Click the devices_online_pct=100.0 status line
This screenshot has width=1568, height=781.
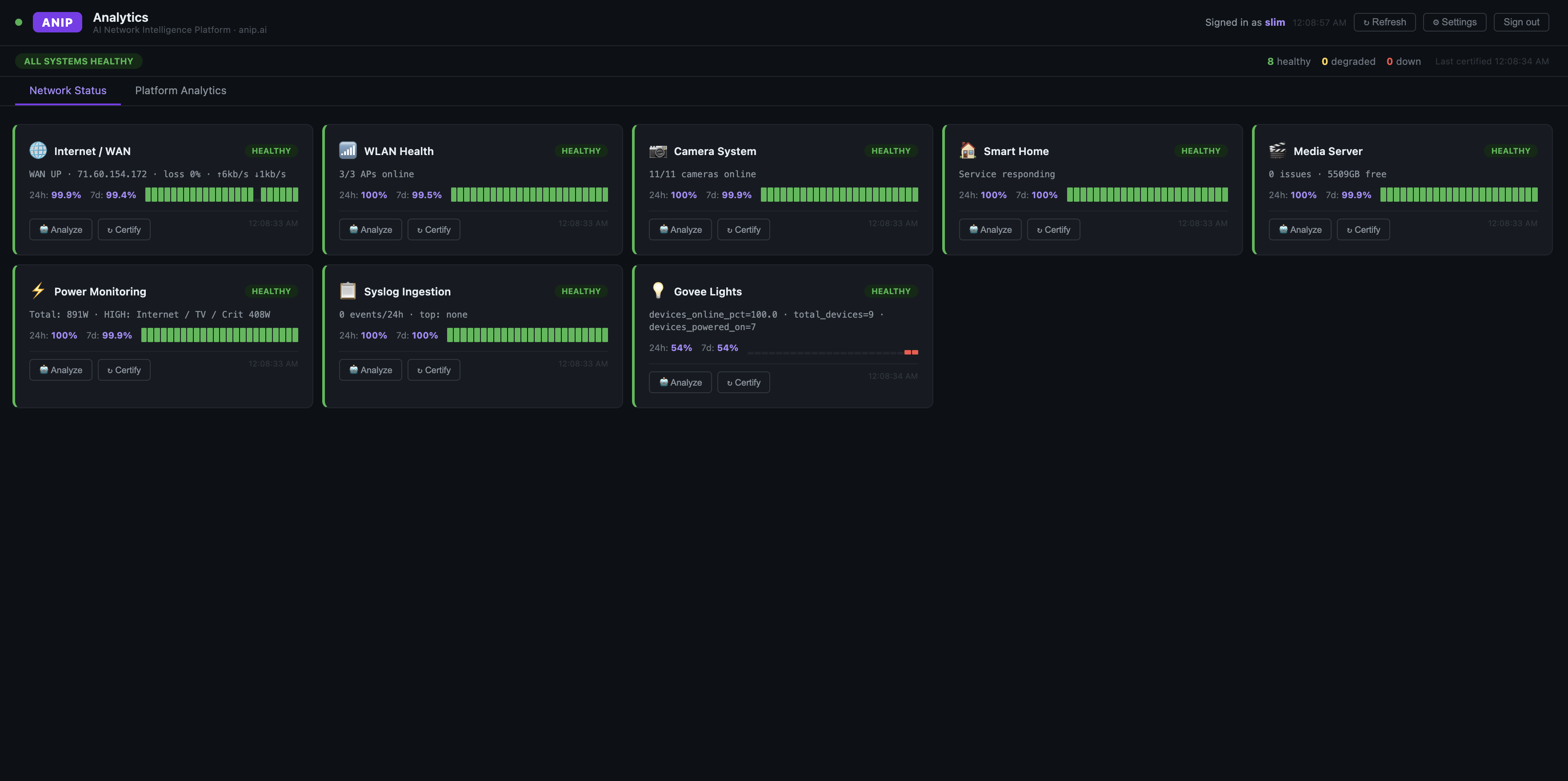(x=766, y=321)
